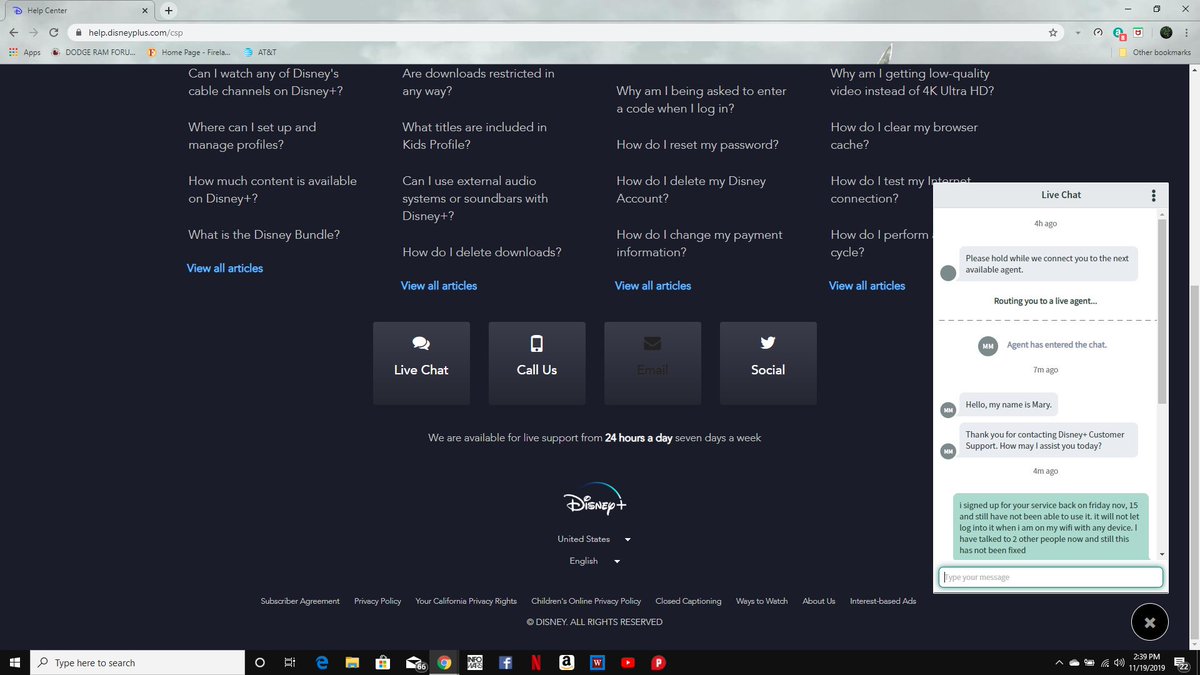Screen dimensions: 1200x675
Task: Expand the United States country dropdown
Action: coord(594,539)
